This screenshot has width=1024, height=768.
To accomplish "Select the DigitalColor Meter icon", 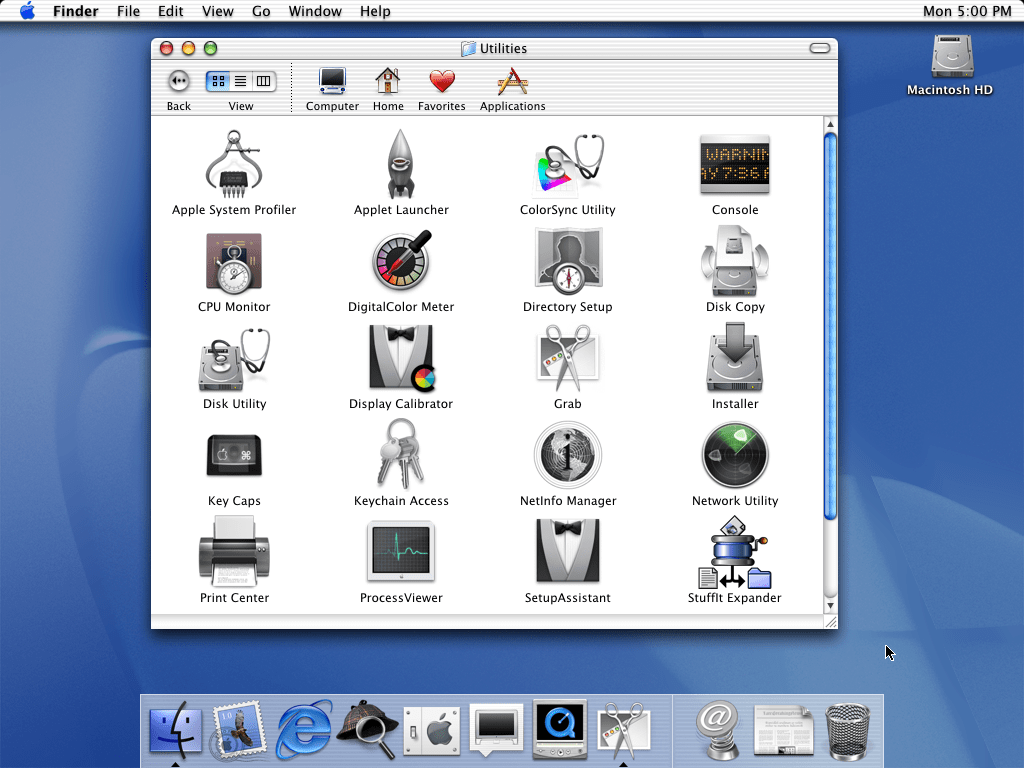I will [401, 262].
